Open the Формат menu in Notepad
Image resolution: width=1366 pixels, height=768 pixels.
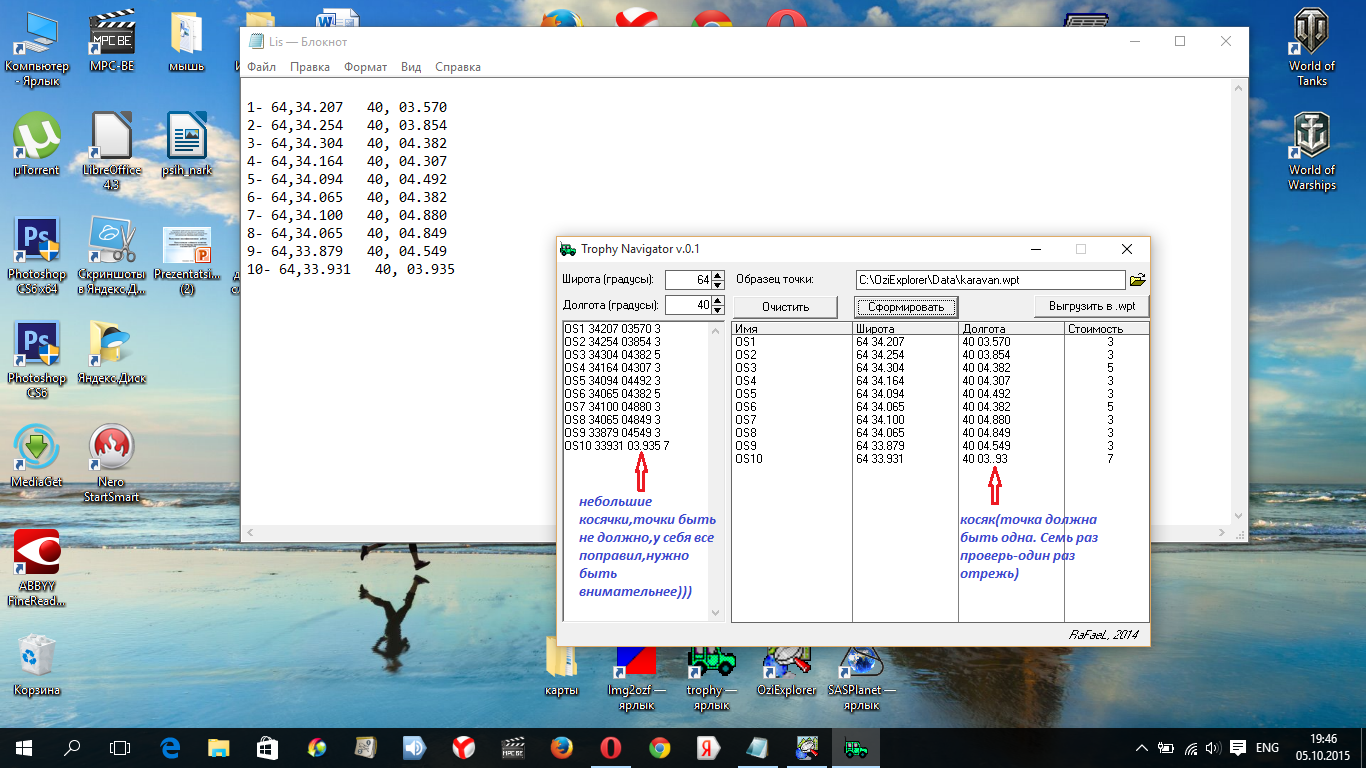click(x=365, y=67)
